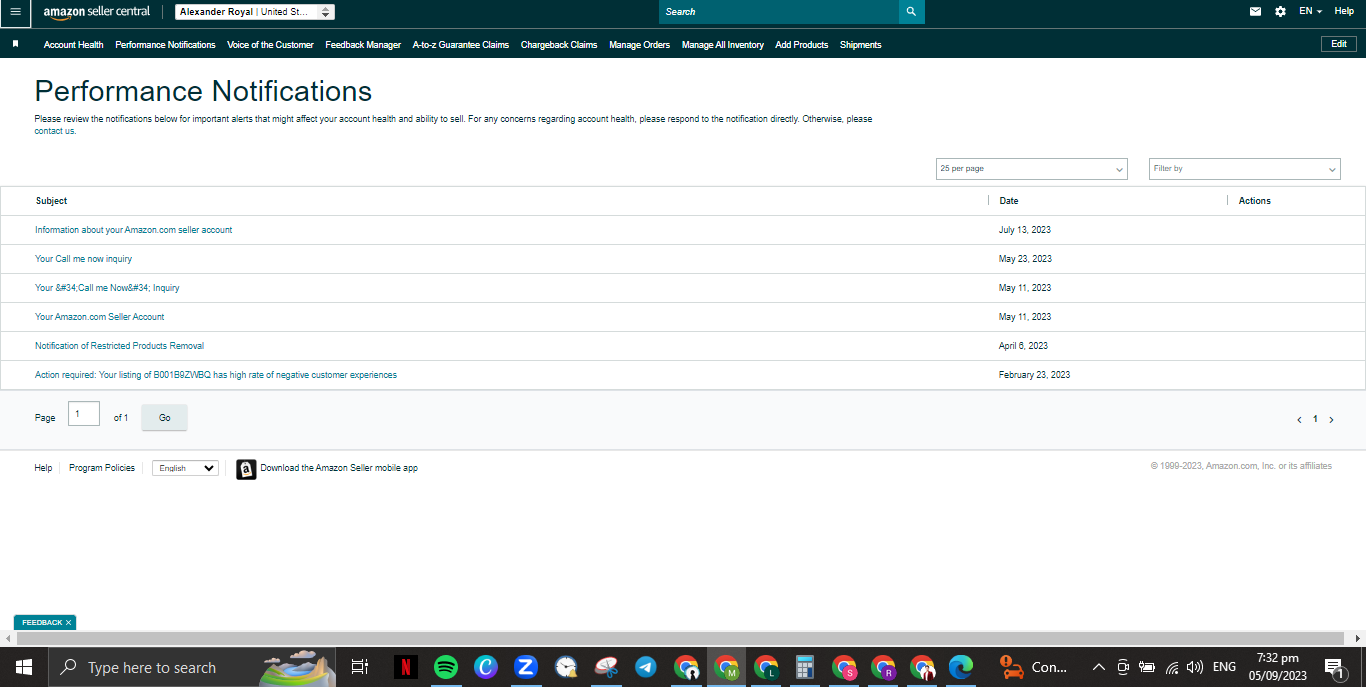Open Netflix from the taskbar
This screenshot has width=1366, height=687.
click(x=405, y=667)
